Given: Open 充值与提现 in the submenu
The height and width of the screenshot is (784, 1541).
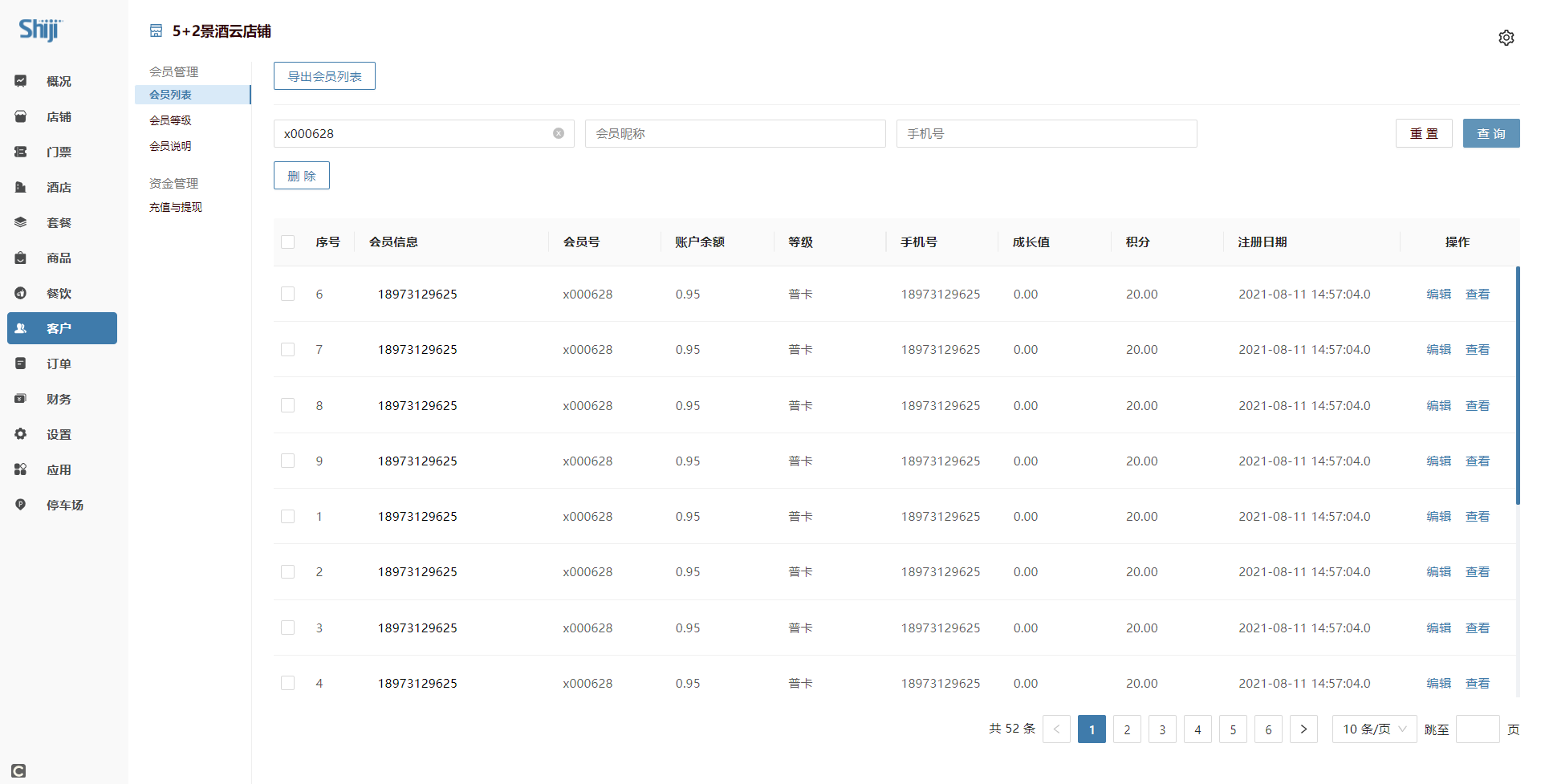Looking at the screenshot, I should click(175, 207).
